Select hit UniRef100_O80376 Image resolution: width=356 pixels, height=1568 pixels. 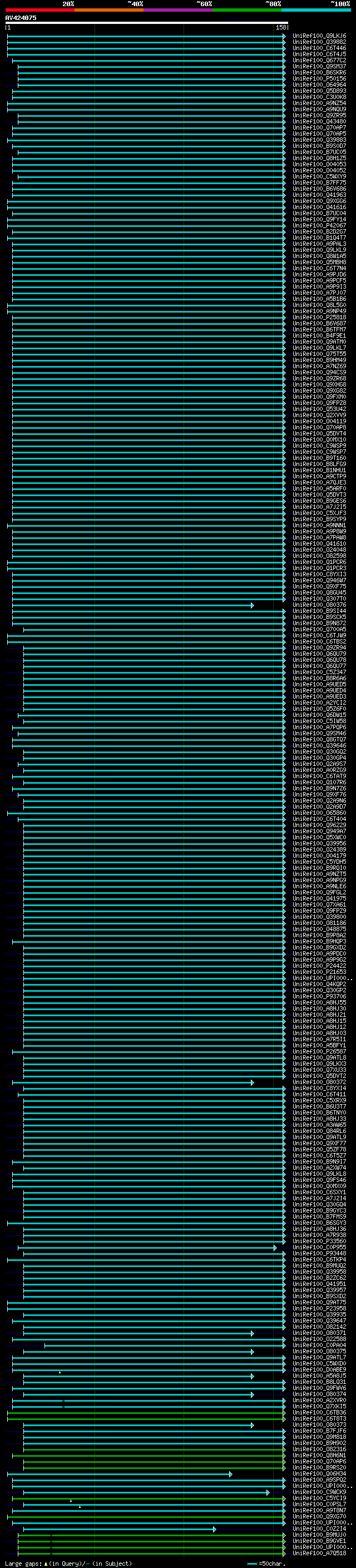tap(319, 605)
